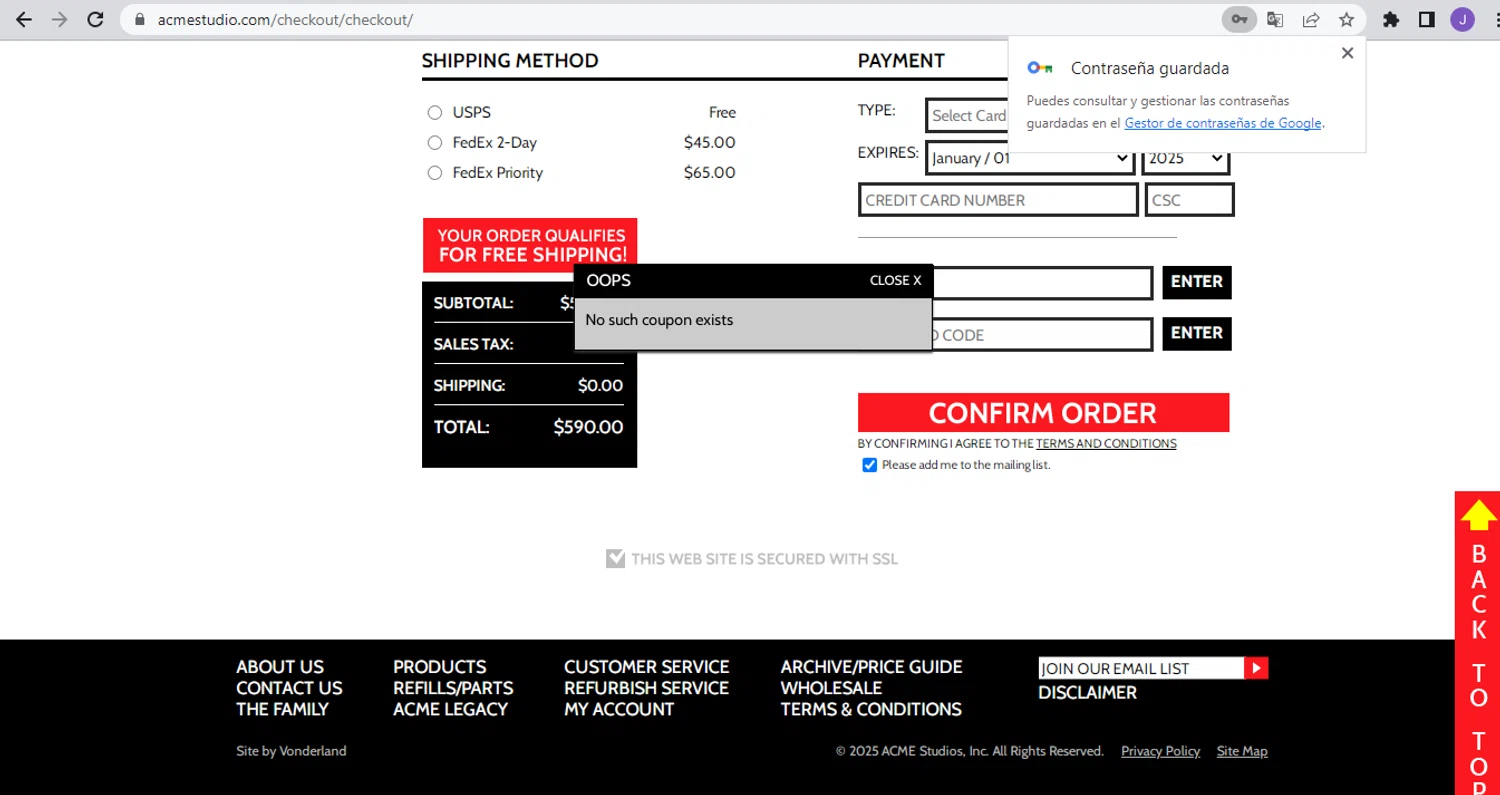Click the $45.00 FedEx 2-Day price
Screen dimensions: 1500x795
click(x=709, y=143)
